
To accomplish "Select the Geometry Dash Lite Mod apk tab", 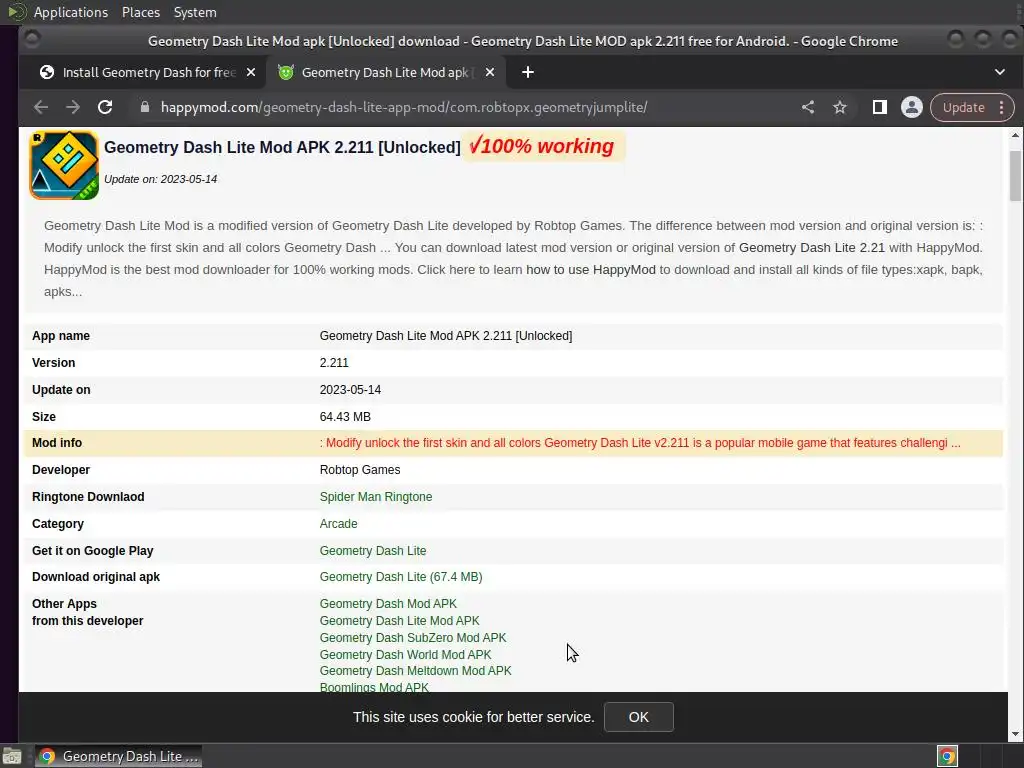I will (x=385, y=72).
